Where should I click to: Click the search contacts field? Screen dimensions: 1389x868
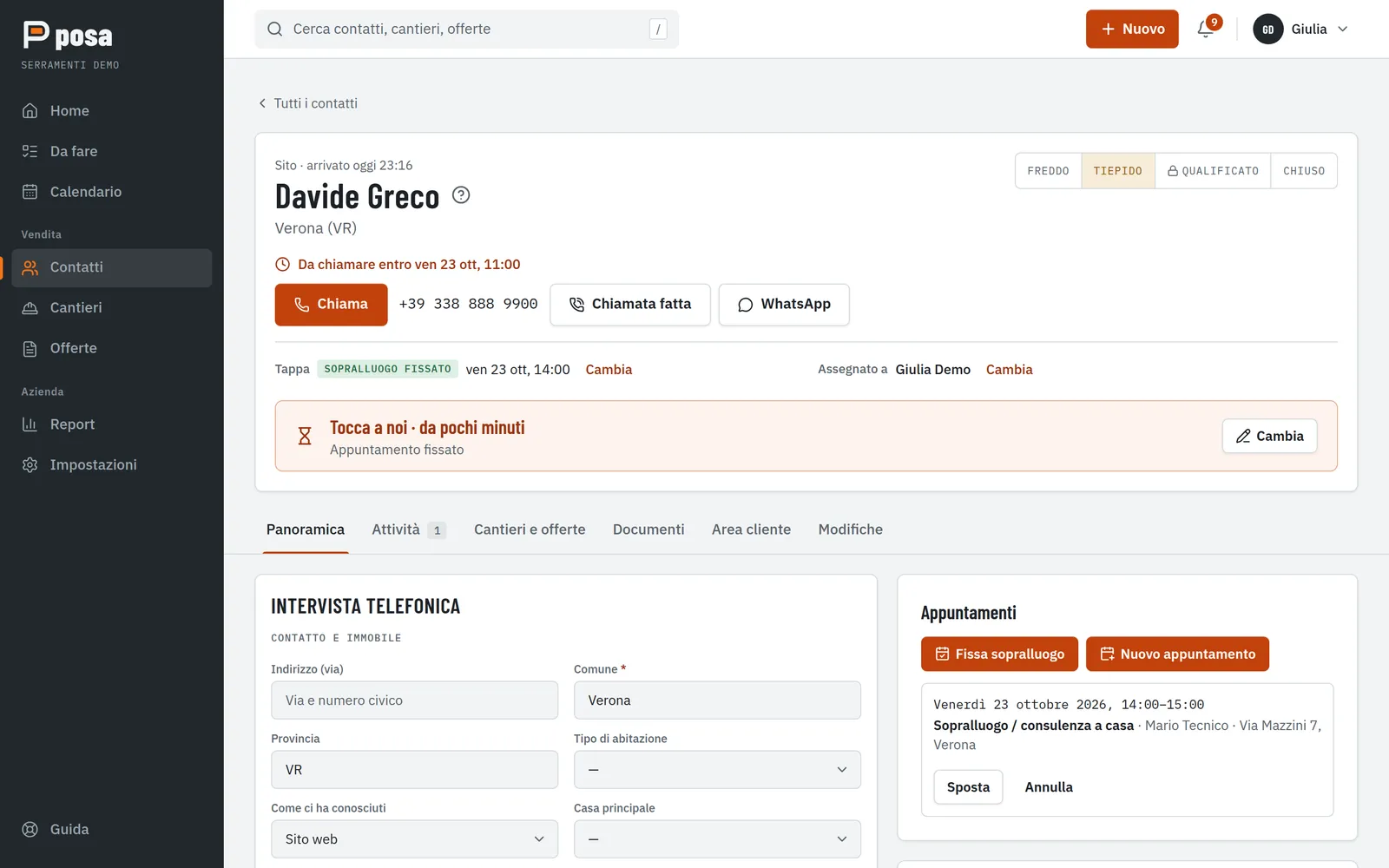pos(466,29)
